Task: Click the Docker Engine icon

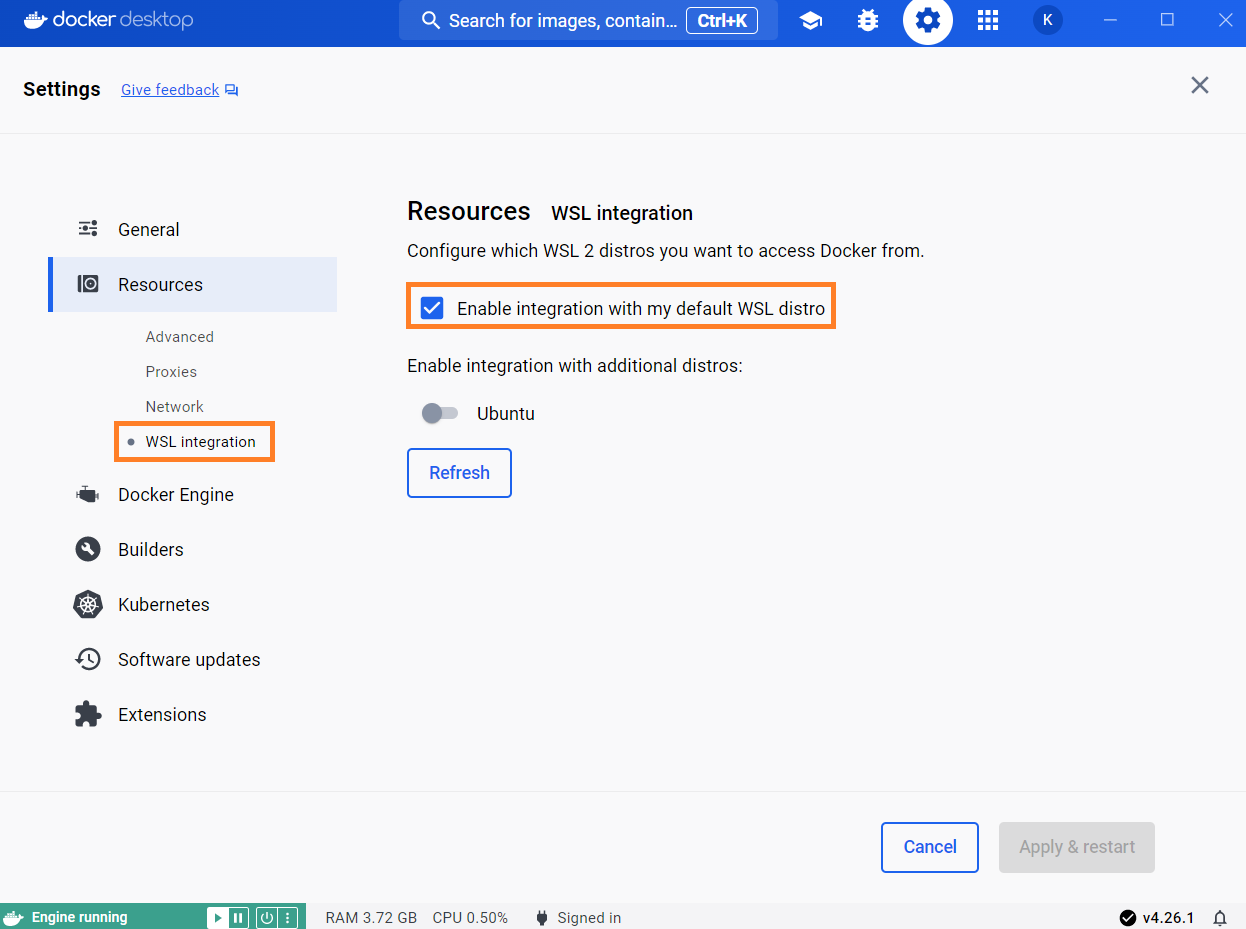Action: click(88, 494)
